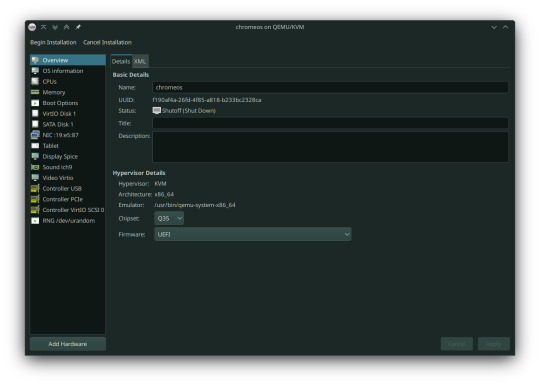Click Cancel Installation
This screenshot has width=540, height=385.
pyautogui.click(x=107, y=42)
